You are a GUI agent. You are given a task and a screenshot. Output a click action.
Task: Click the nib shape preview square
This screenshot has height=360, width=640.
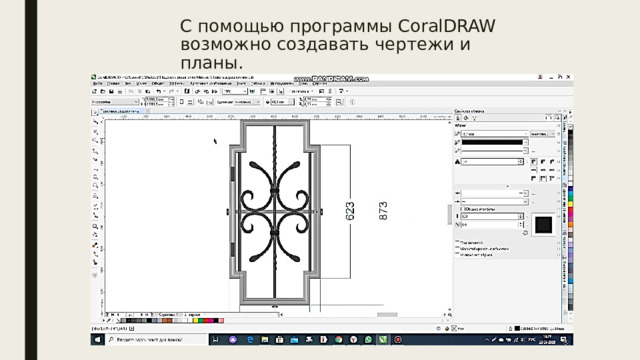coord(544,225)
